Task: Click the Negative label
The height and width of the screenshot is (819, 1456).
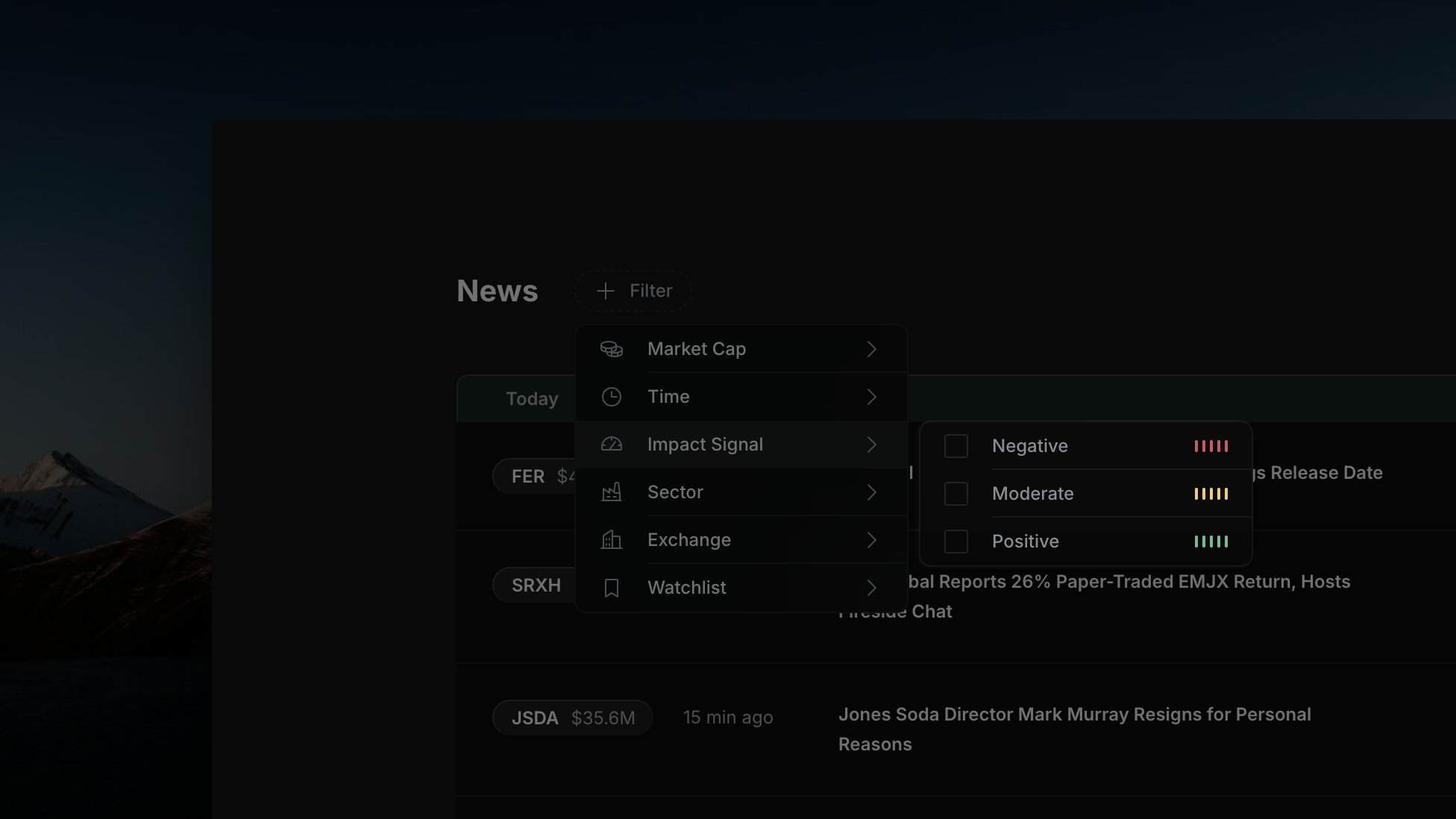Action: coord(1030,446)
